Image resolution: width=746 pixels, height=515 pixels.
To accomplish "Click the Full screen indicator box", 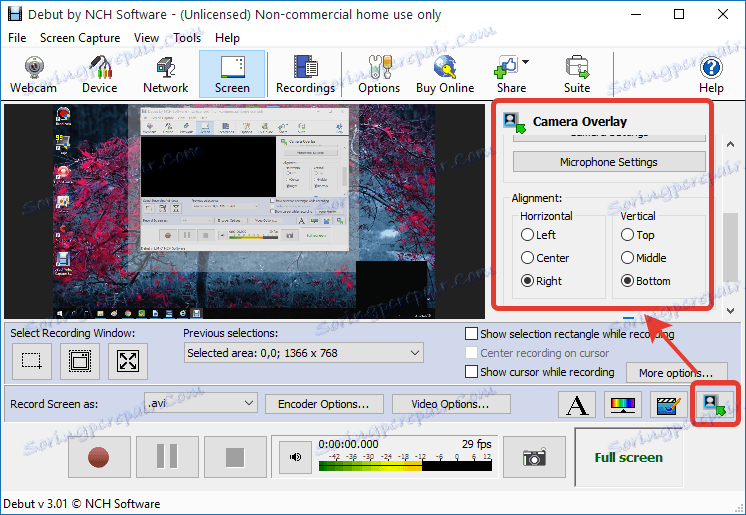I will point(628,457).
